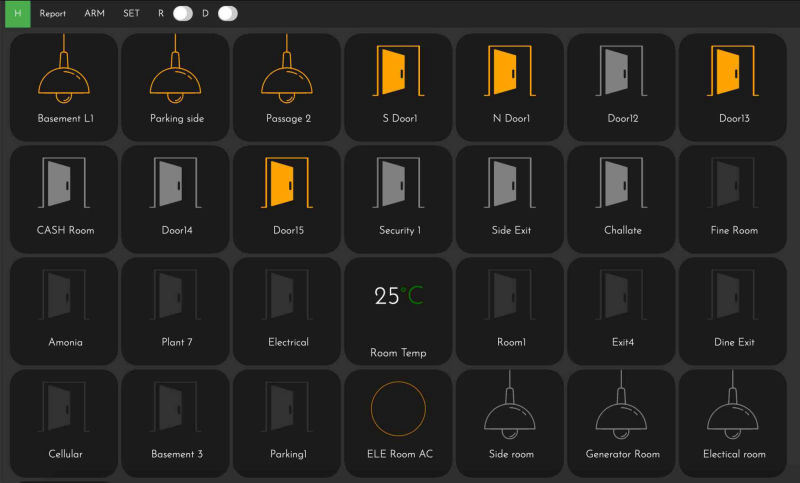Image resolution: width=800 pixels, height=483 pixels.
Task: Click the Room Temp 25°C reading
Action: (398, 296)
